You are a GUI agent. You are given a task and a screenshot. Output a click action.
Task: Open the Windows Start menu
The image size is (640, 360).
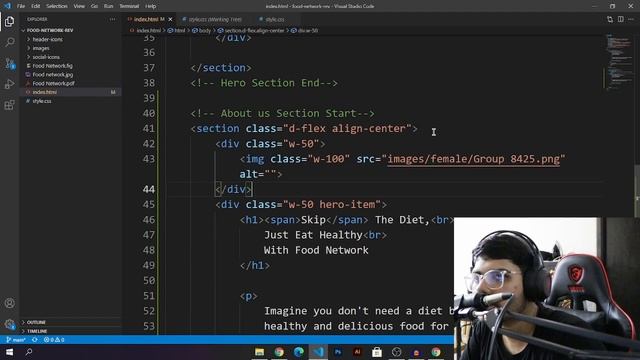[x=9, y=352]
